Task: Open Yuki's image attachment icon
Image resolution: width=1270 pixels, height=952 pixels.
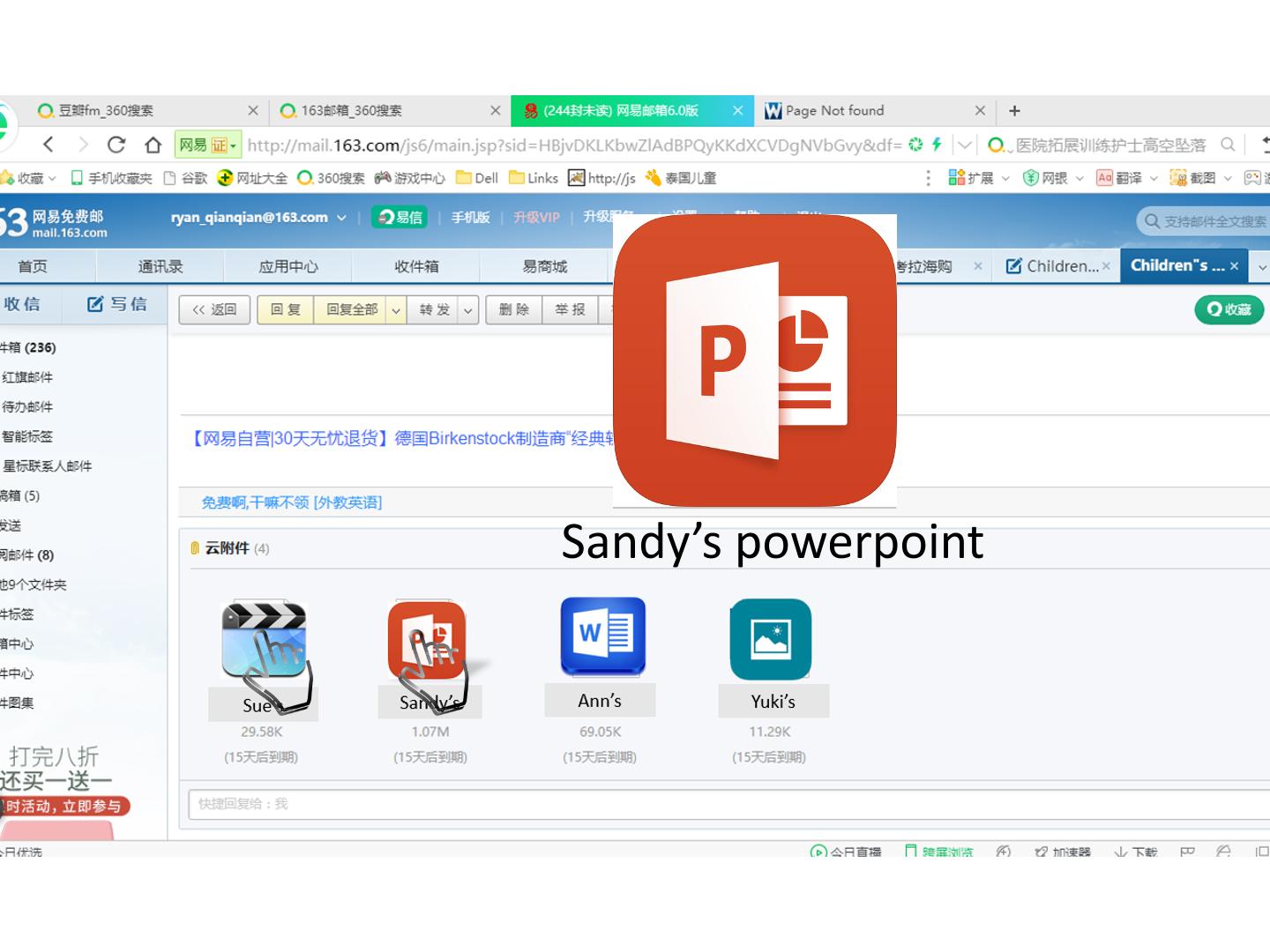Action: tap(771, 639)
